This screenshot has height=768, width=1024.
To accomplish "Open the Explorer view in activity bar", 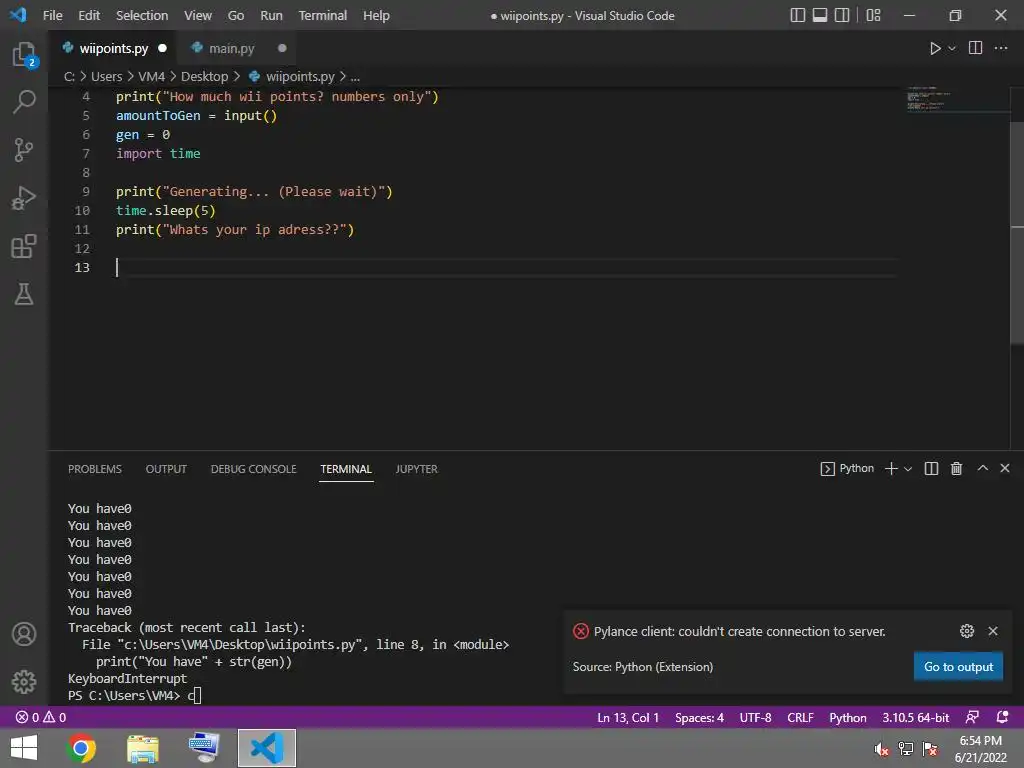I will tap(24, 54).
